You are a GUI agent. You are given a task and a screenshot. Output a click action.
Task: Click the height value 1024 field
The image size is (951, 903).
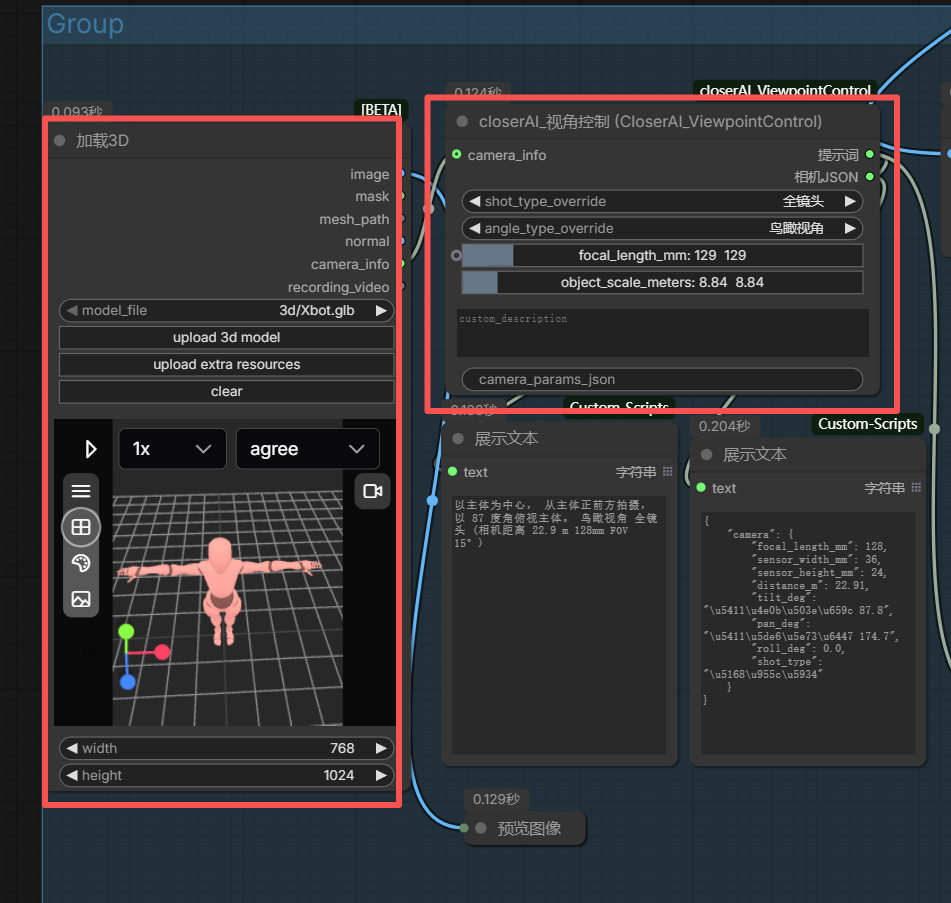click(x=226, y=776)
